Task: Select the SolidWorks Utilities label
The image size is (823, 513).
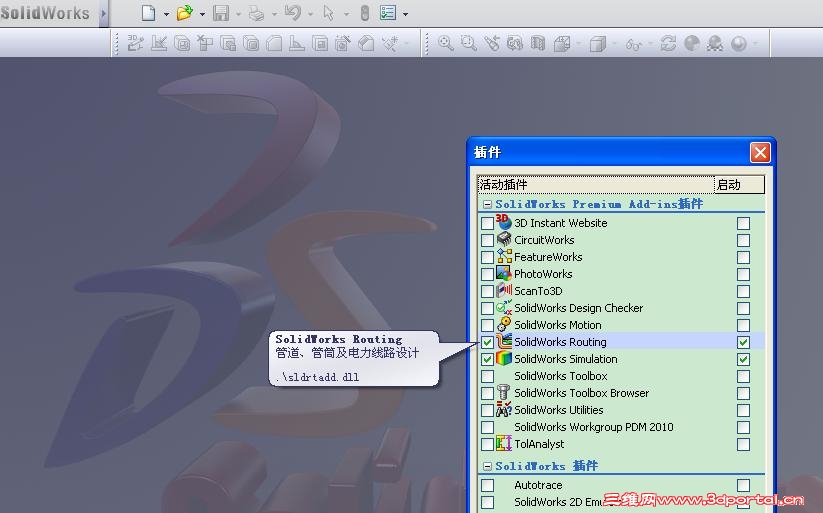Action: pos(558,410)
